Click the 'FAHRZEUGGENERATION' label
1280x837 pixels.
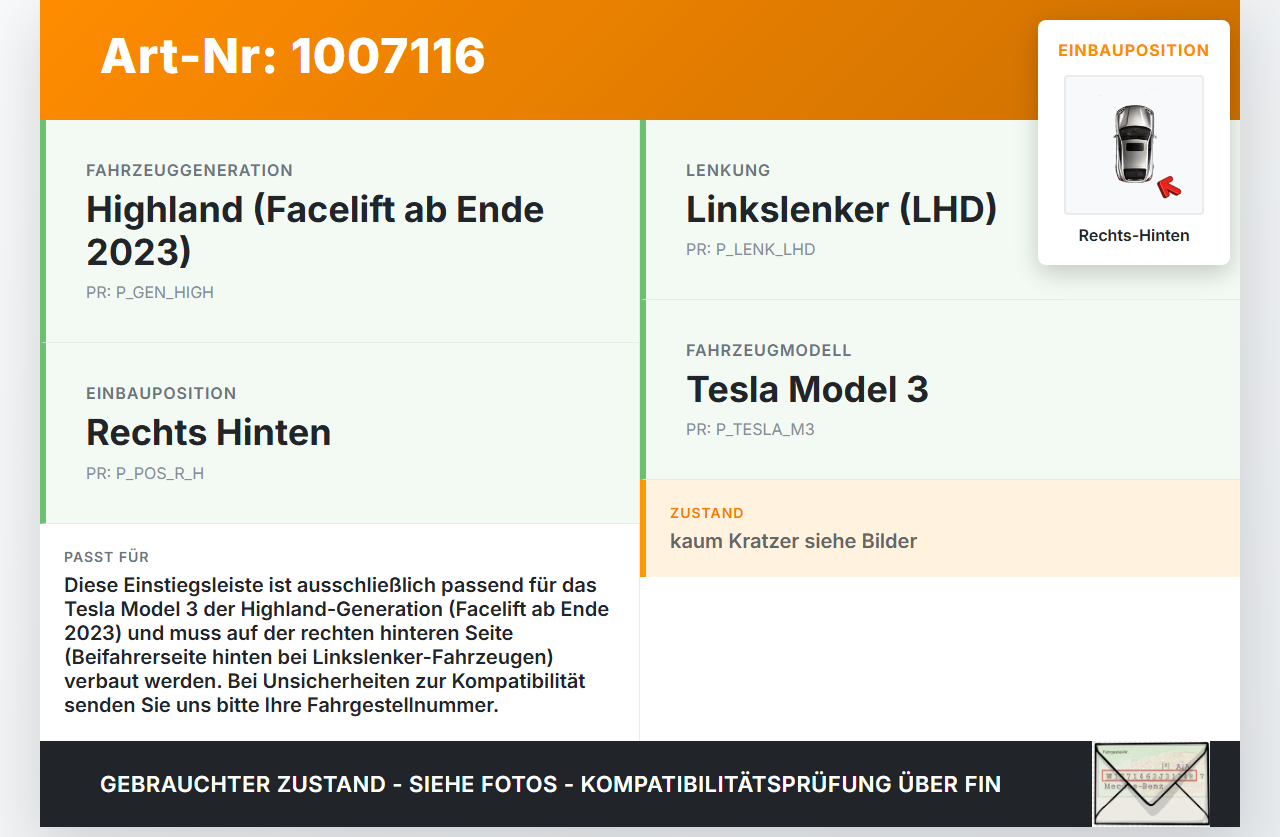pyautogui.click(x=189, y=171)
